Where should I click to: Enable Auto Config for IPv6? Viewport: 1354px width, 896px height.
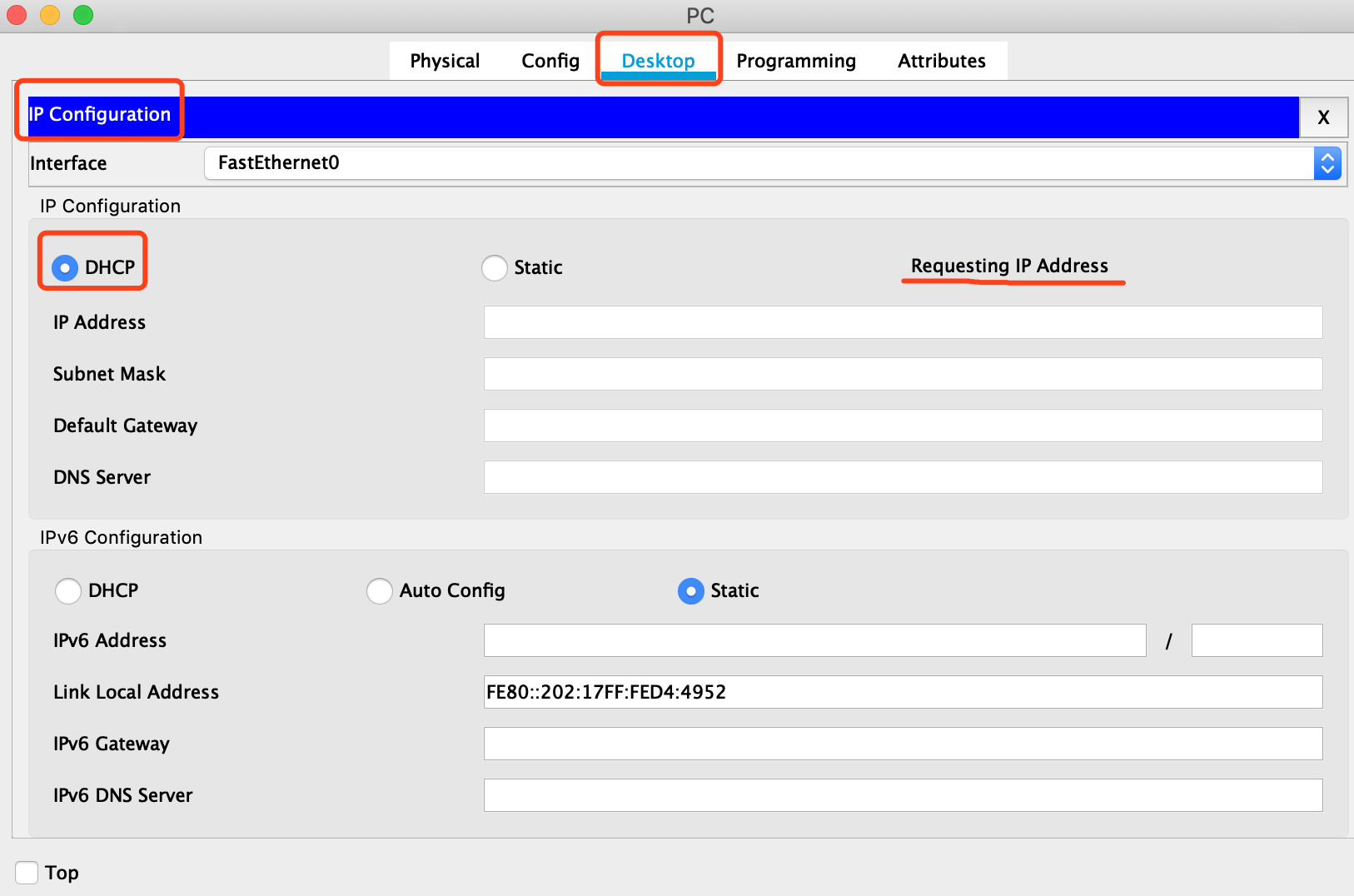pos(380,591)
